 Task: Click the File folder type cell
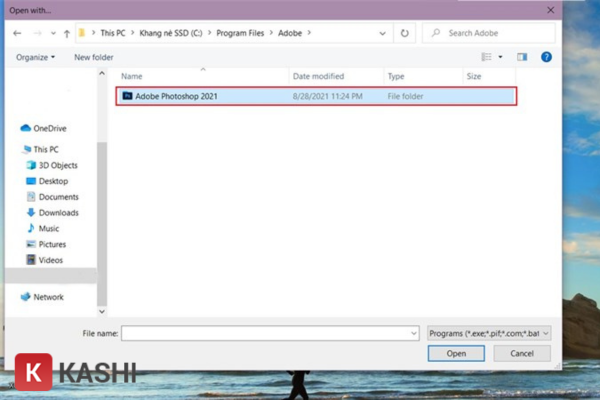tap(405, 96)
